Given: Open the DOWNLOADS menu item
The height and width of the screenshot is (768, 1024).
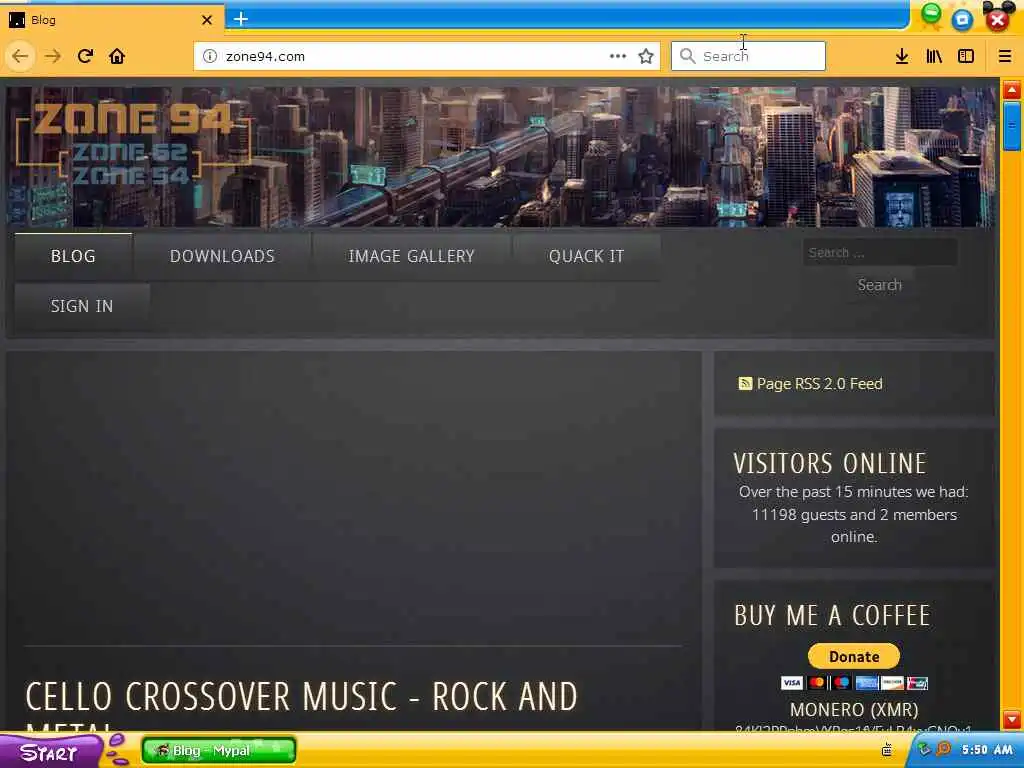Looking at the screenshot, I should [222, 256].
